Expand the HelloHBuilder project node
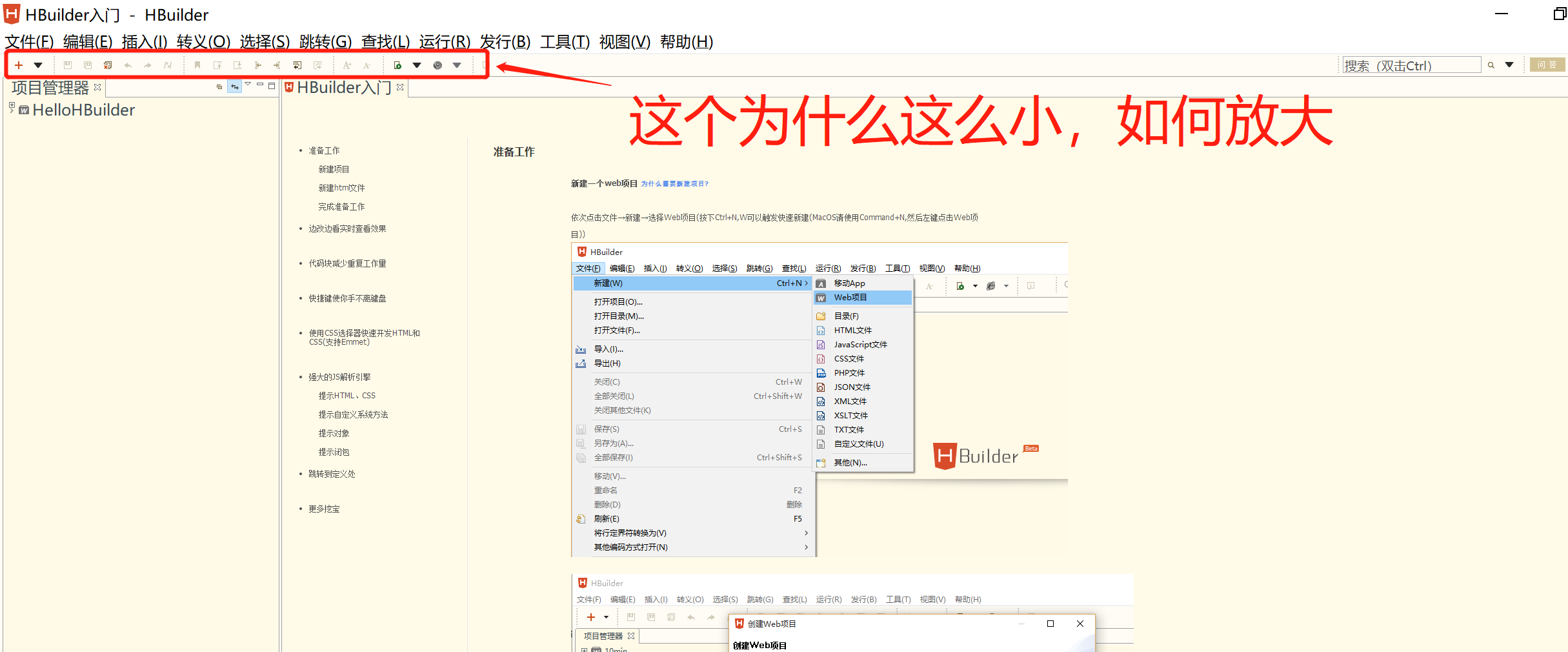1568x652 pixels. point(12,105)
